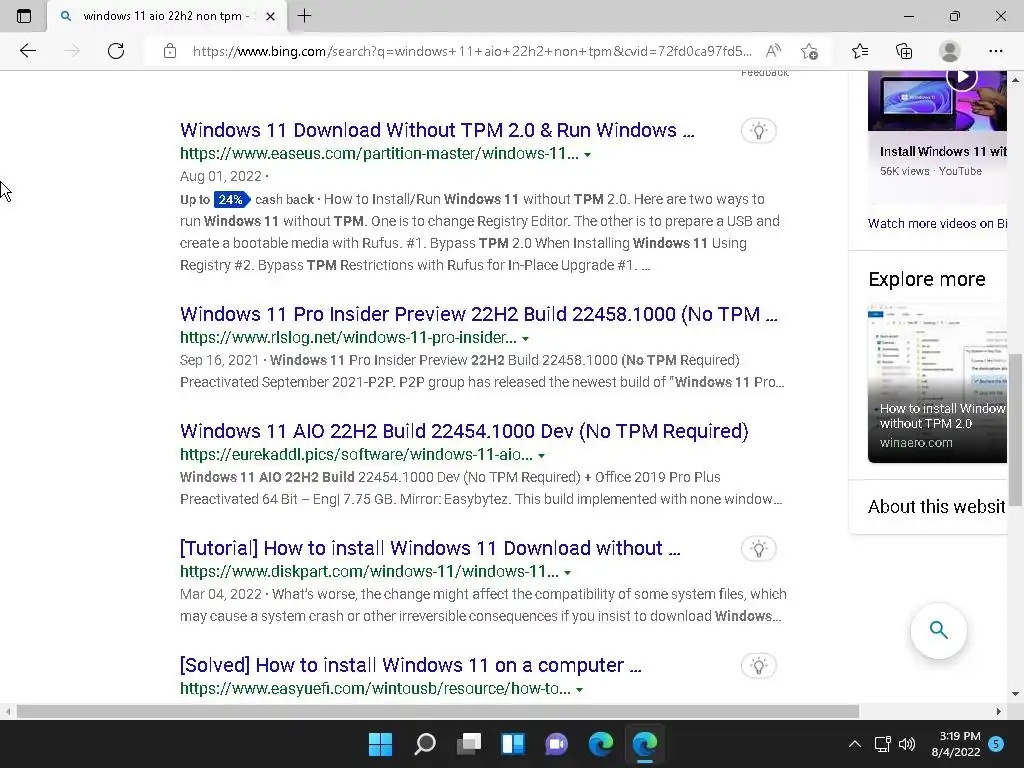Open Task View on the taskbar
The width and height of the screenshot is (1024, 768).
[468, 743]
